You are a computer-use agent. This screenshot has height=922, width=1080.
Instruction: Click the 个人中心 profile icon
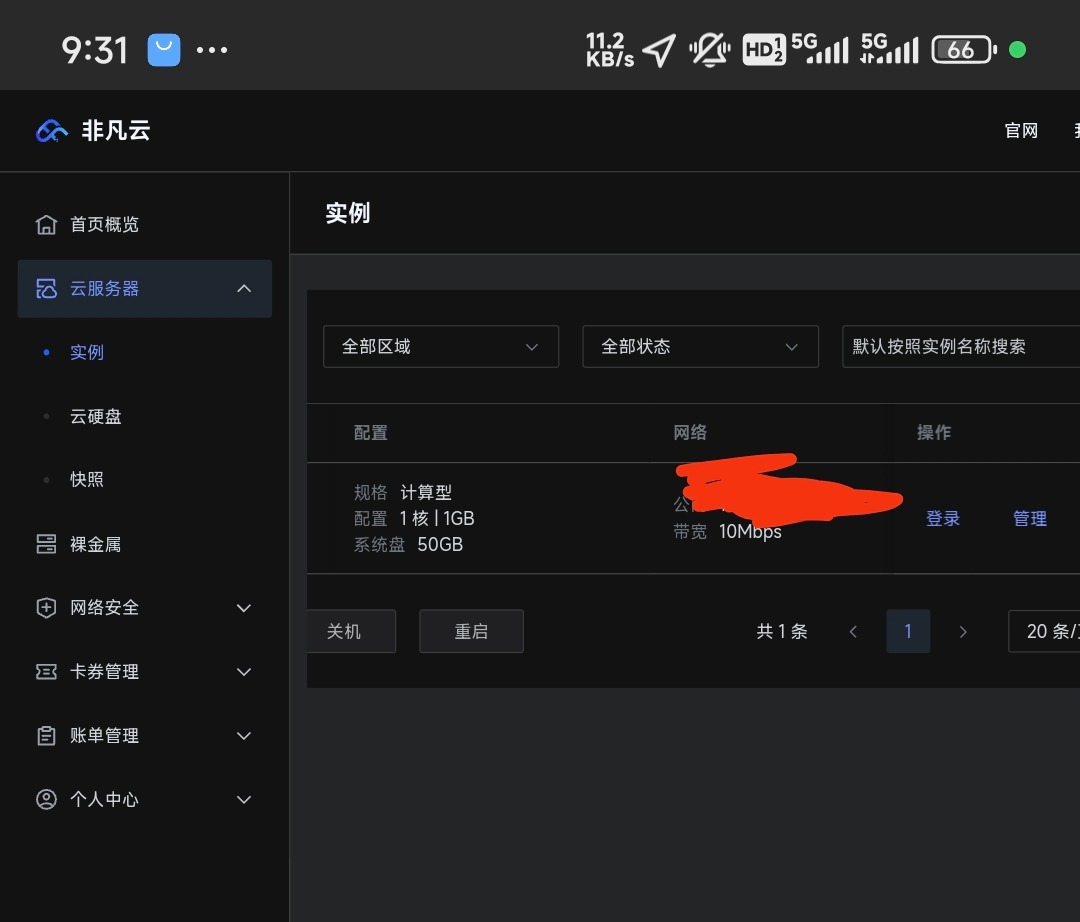46,799
